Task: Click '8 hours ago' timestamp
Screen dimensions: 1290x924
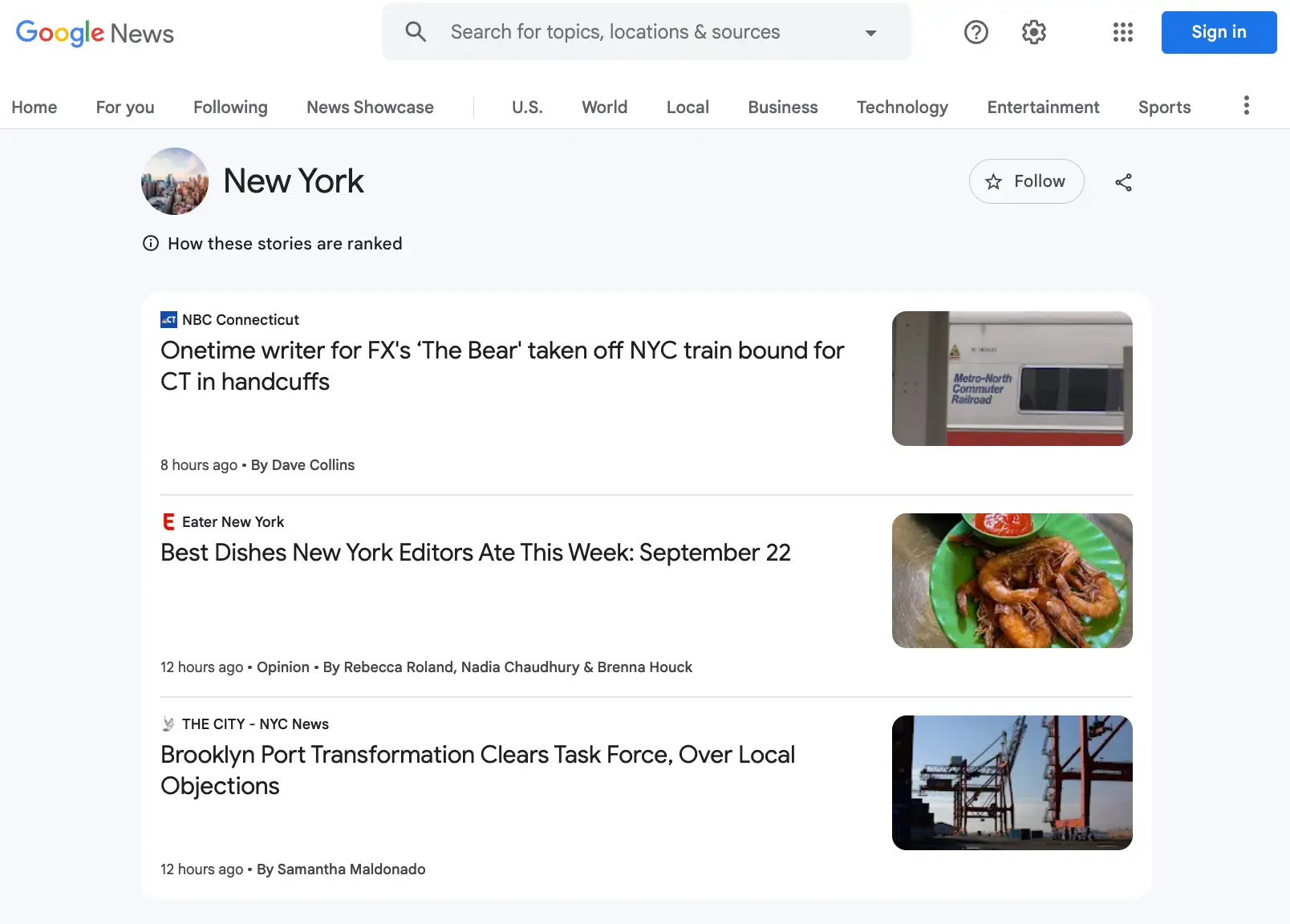Action: click(x=199, y=464)
